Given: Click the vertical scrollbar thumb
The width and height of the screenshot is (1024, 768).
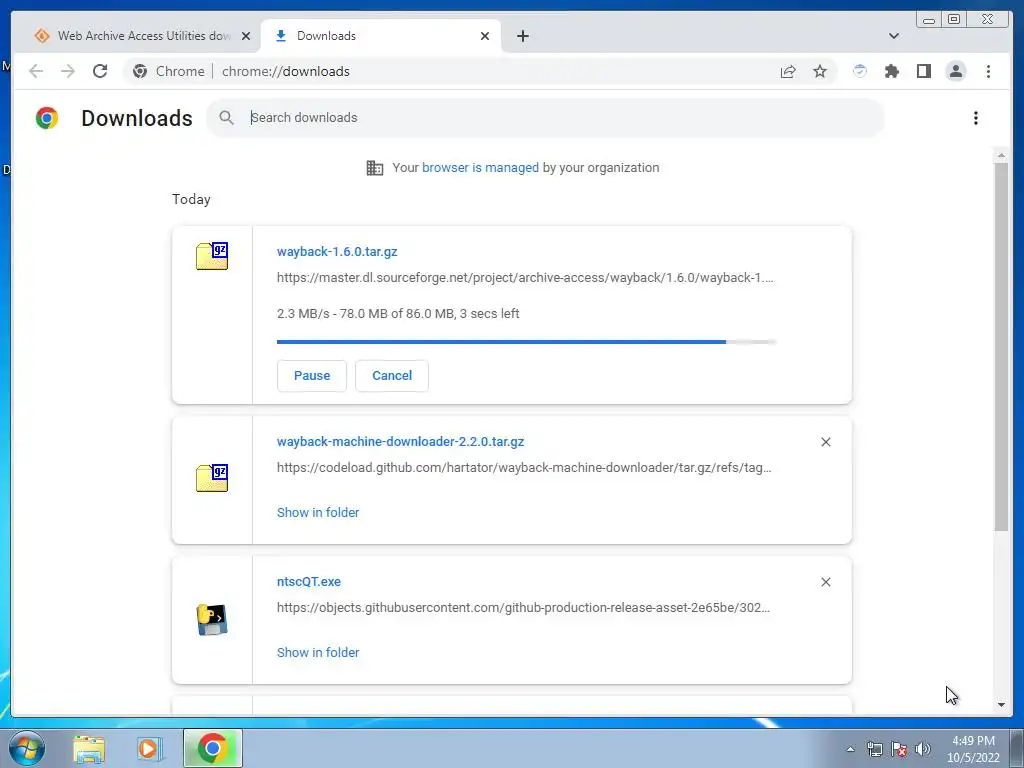Looking at the screenshot, I should 1001,347.
